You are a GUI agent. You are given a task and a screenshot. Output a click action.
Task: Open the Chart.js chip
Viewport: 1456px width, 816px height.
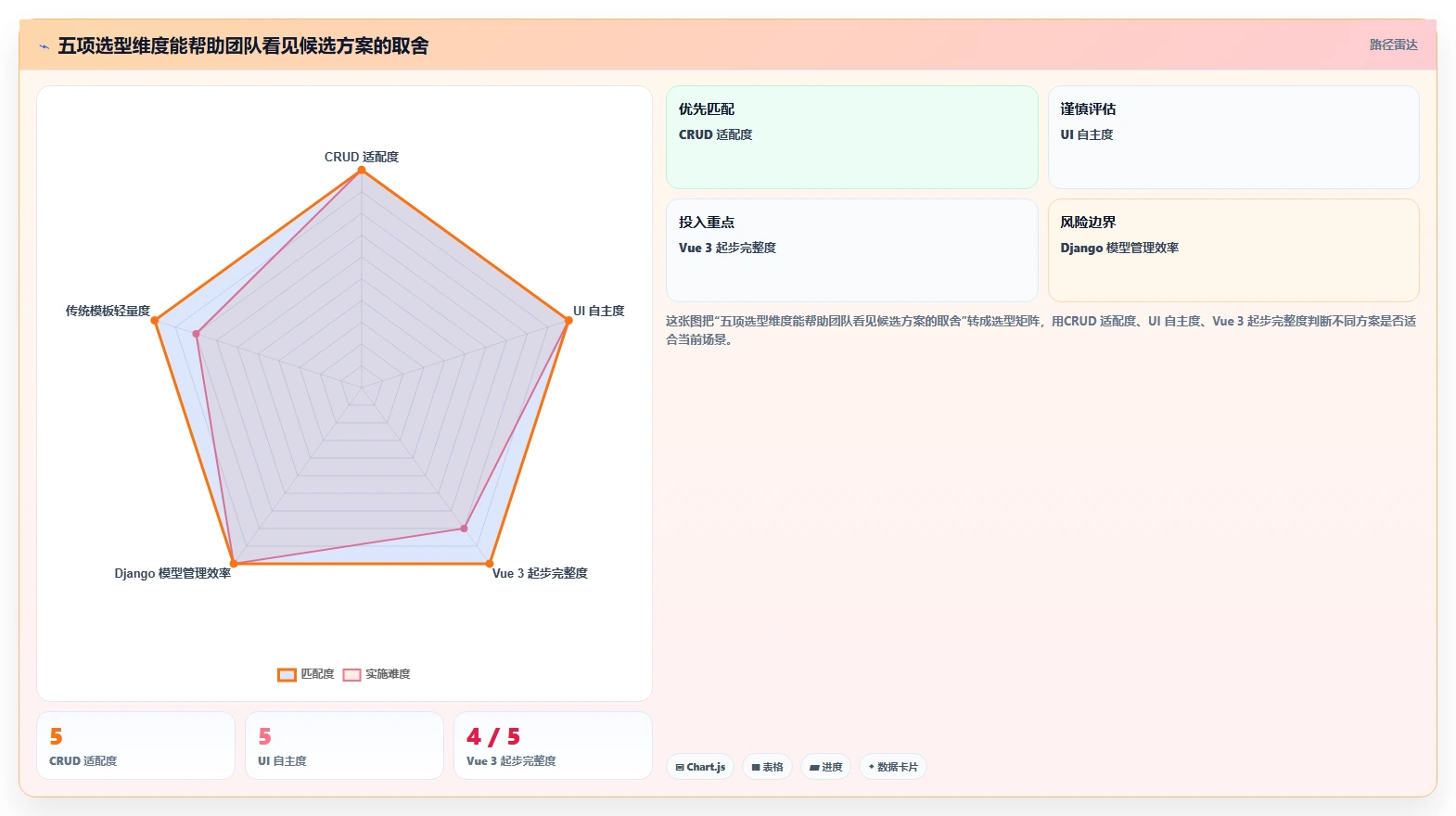(x=700, y=767)
